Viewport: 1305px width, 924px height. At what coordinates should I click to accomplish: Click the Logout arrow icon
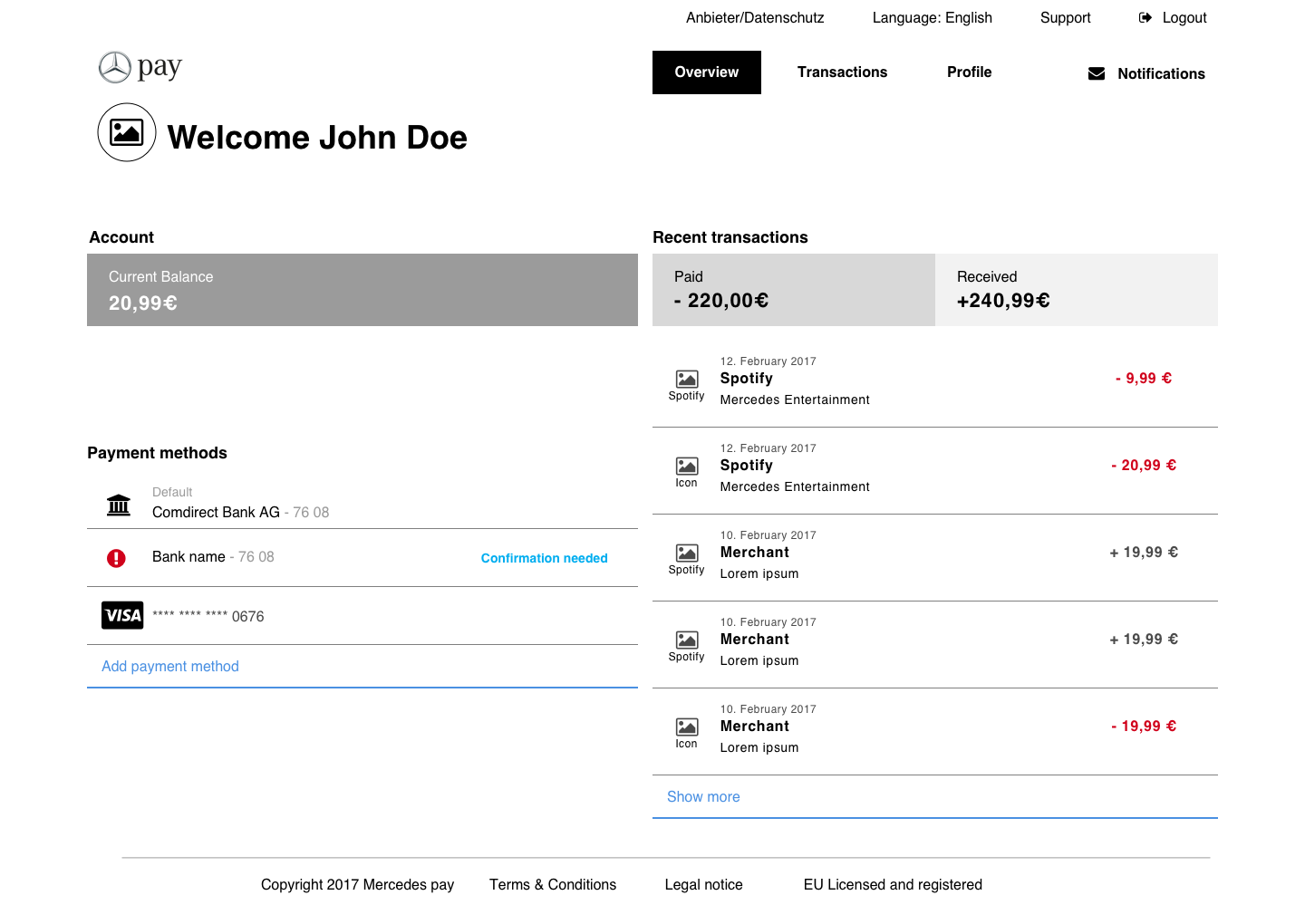1145,17
